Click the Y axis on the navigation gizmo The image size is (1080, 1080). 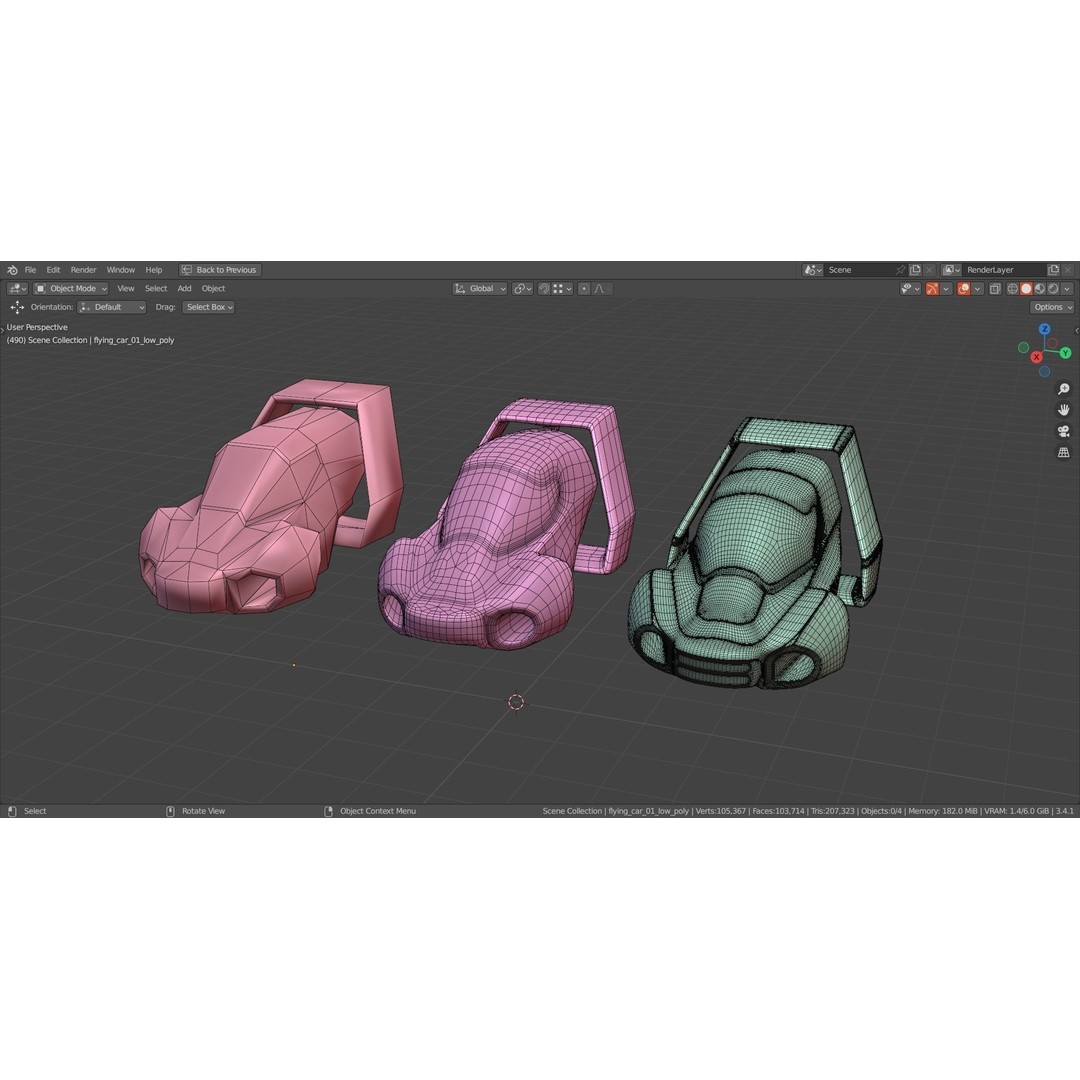1065,353
